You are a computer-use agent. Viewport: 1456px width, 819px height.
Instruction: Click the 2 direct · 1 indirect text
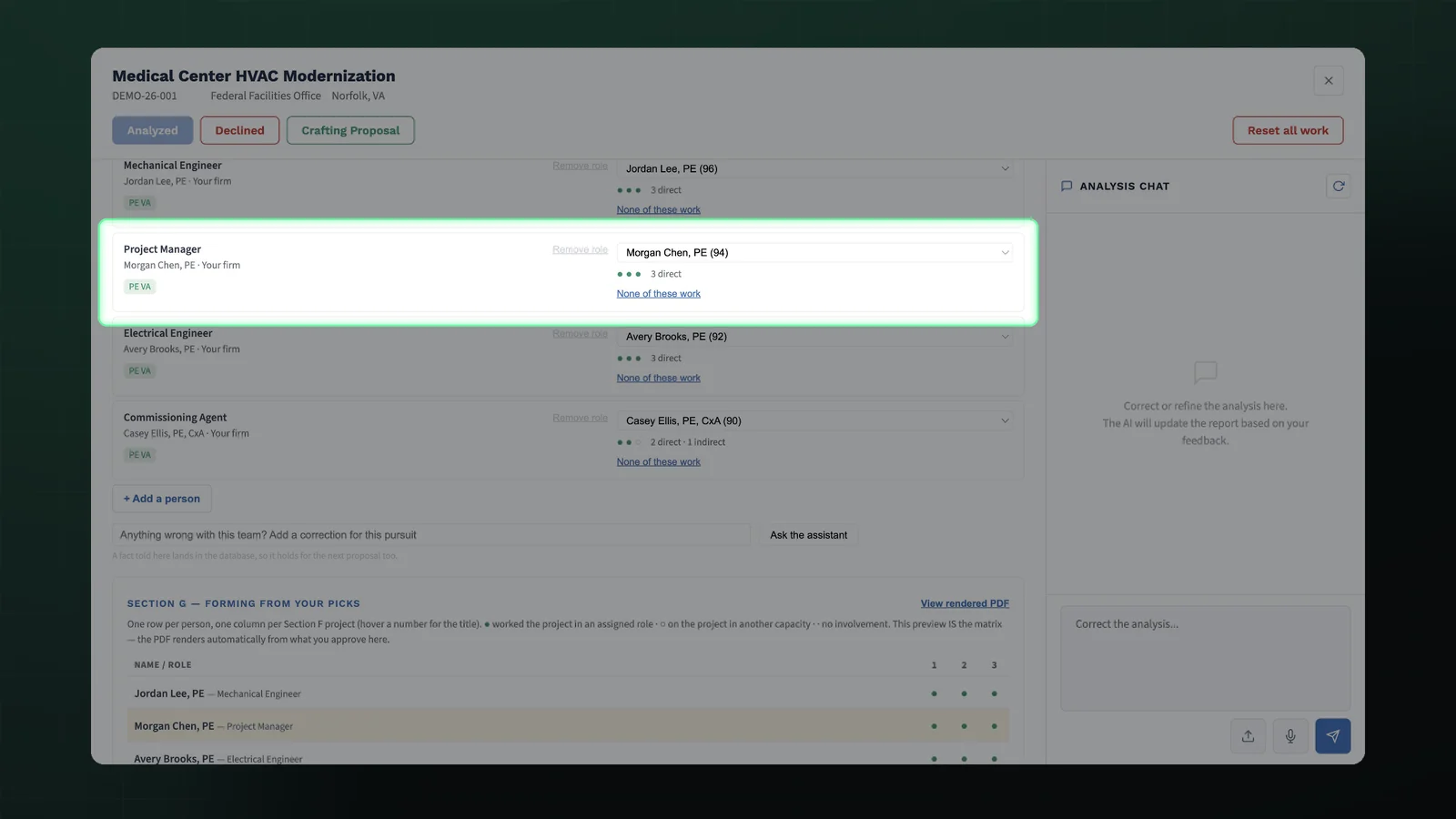coord(687,442)
